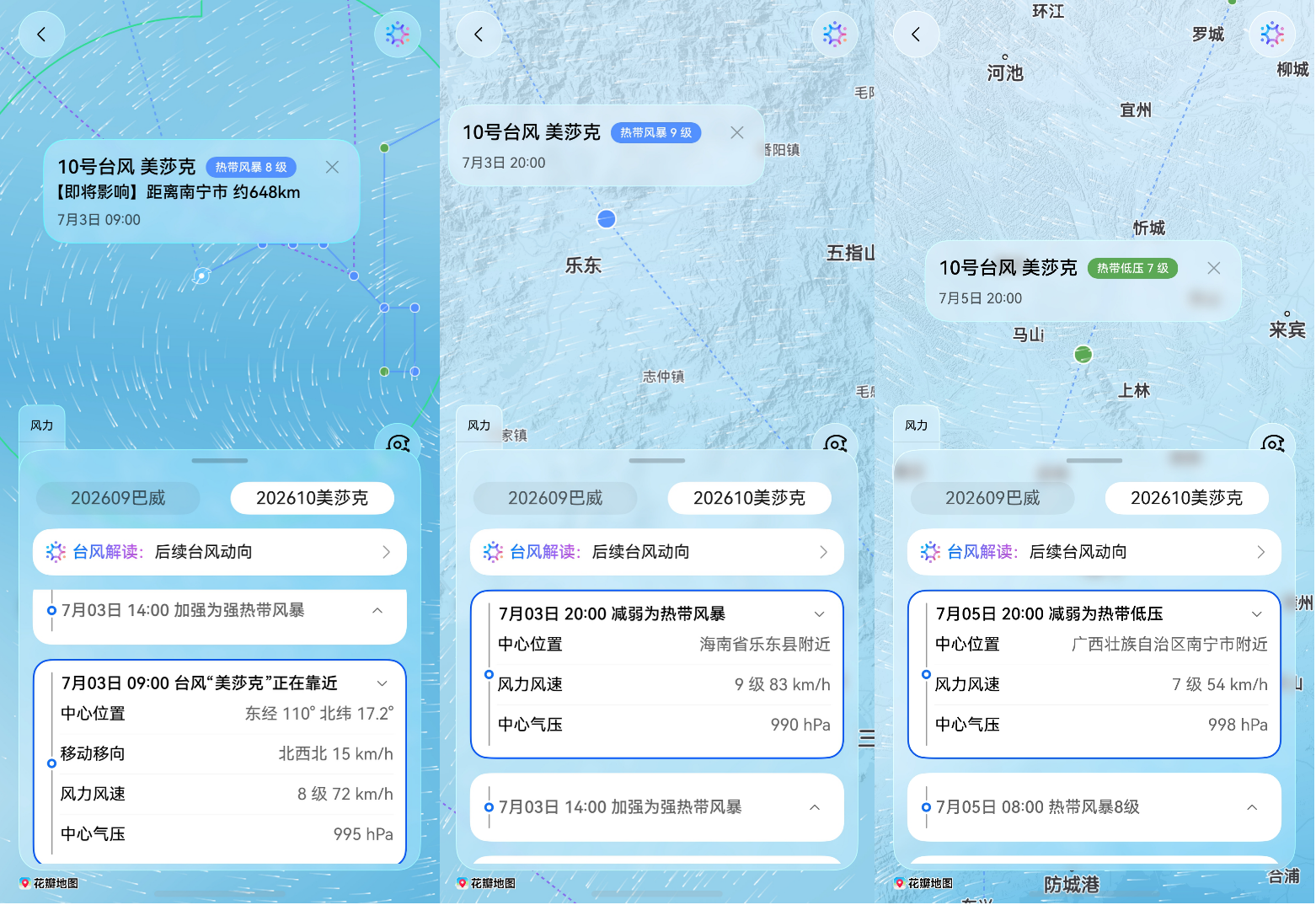Open 台风解读 后续台风动向 in middle screen
The height and width of the screenshot is (905, 1316).
657,552
